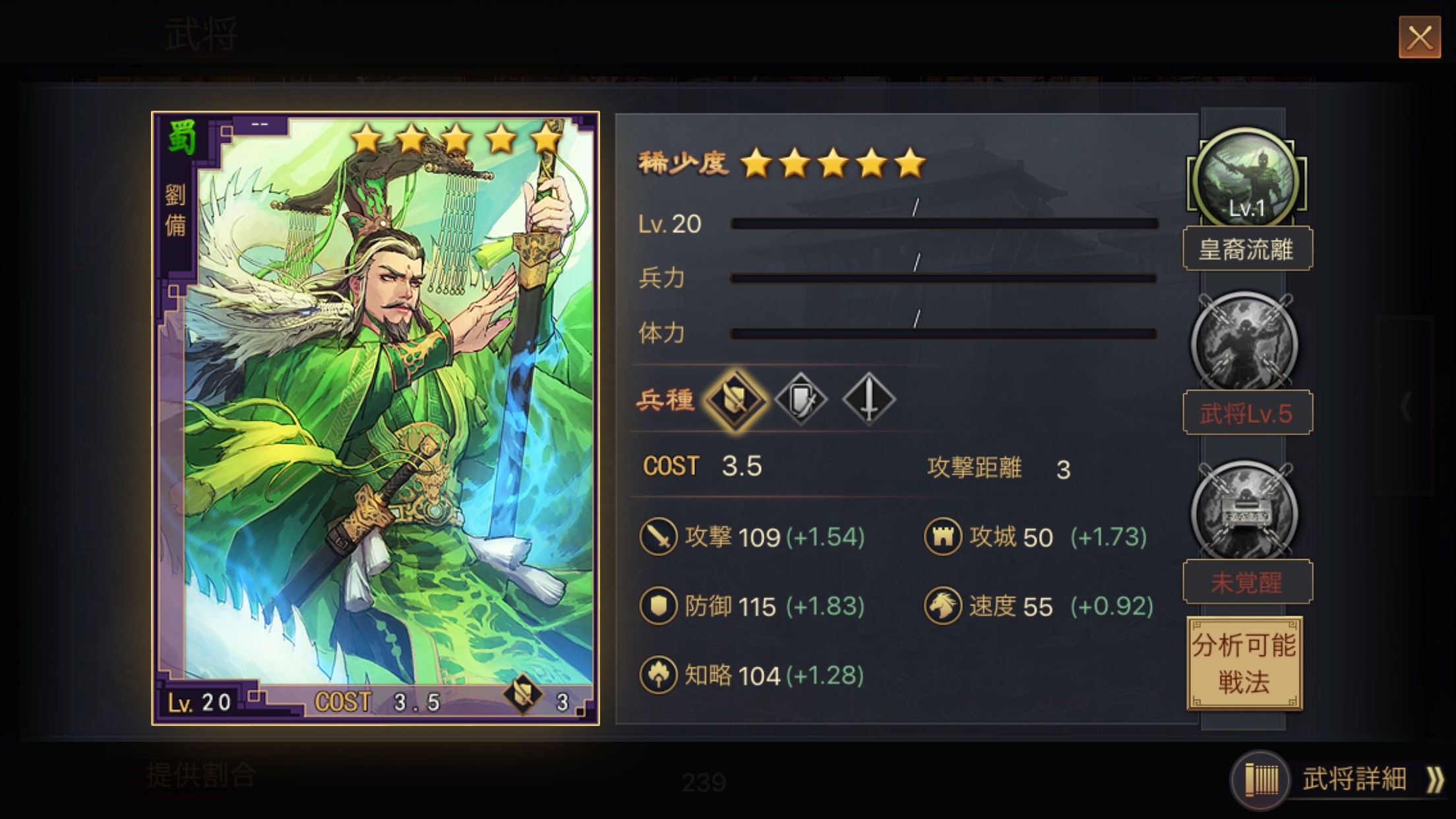This screenshot has height=819, width=1456.
Task: Click the attack sword stat icon
Action: pyautogui.click(x=658, y=537)
